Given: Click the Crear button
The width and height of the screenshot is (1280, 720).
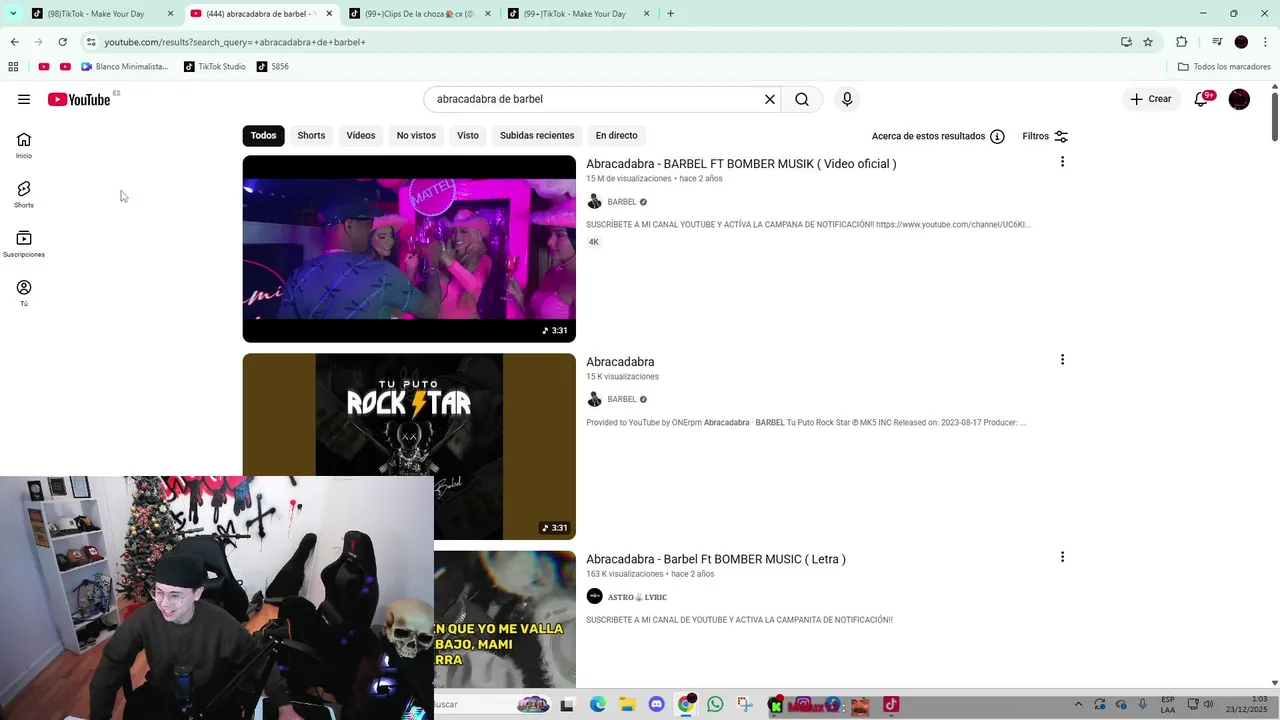Looking at the screenshot, I should click(1151, 99).
